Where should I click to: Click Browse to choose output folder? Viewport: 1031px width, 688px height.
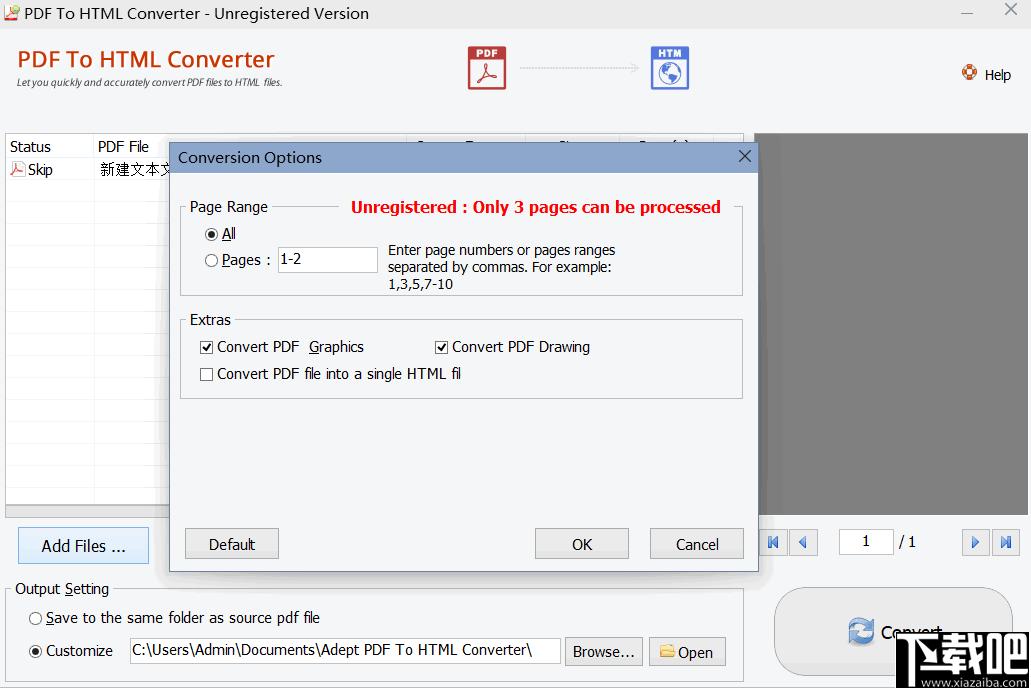coord(604,651)
